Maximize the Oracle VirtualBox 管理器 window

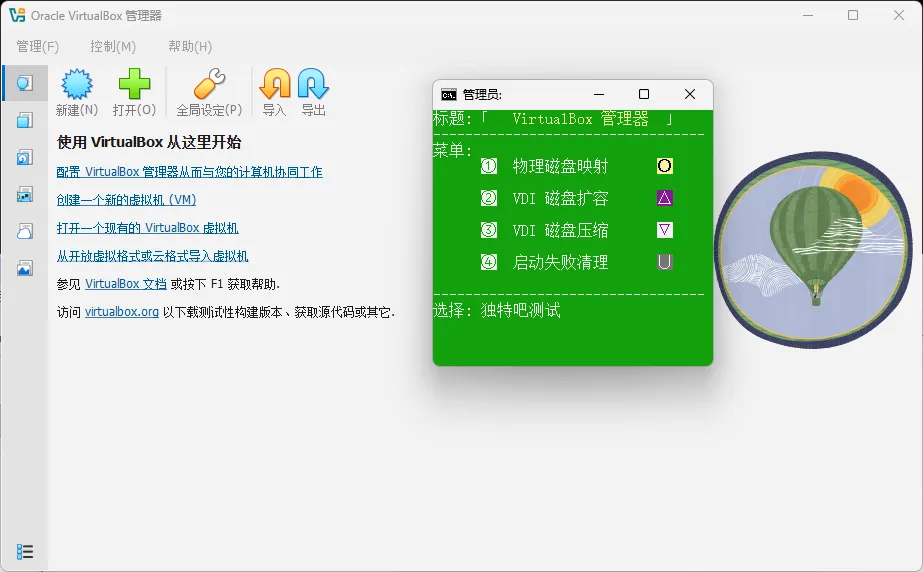(853, 15)
